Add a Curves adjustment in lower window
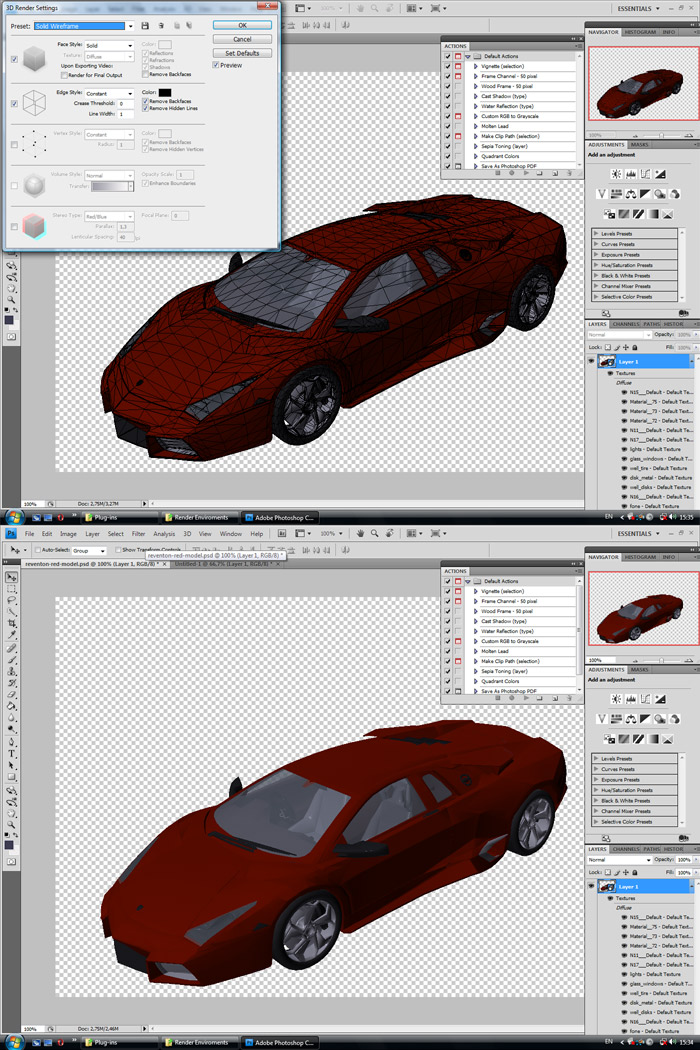700x1050 pixels. pyautogui.click(x=646, y=698)
